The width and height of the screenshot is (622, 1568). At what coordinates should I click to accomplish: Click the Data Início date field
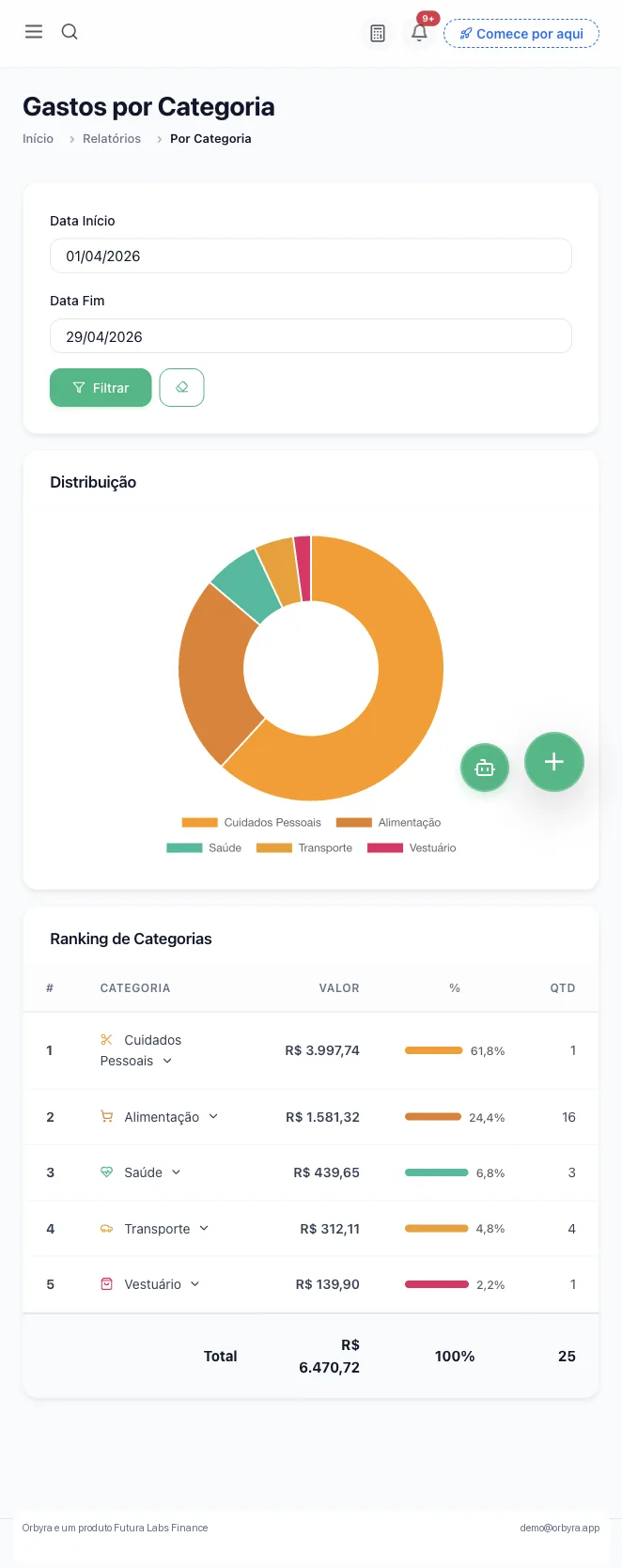click(311, 256)
